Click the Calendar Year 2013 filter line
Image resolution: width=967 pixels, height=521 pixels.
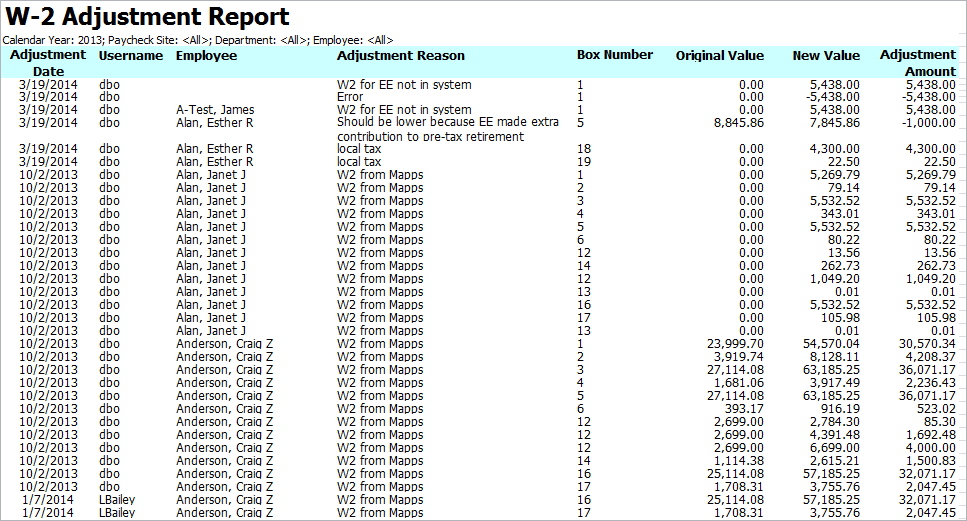198,40
